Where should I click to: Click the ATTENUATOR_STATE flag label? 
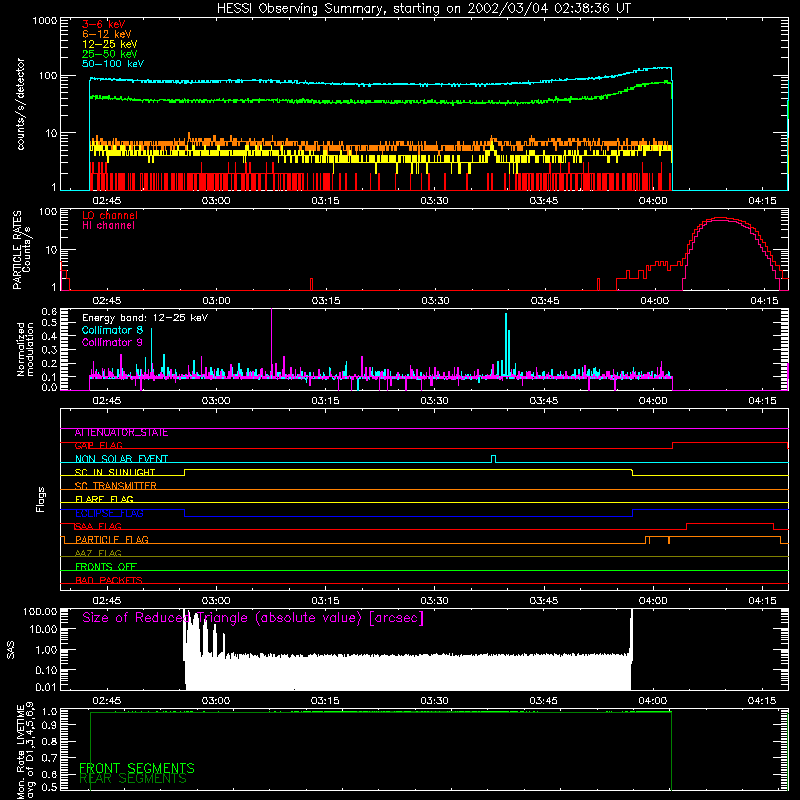click(x=121, y=433)
